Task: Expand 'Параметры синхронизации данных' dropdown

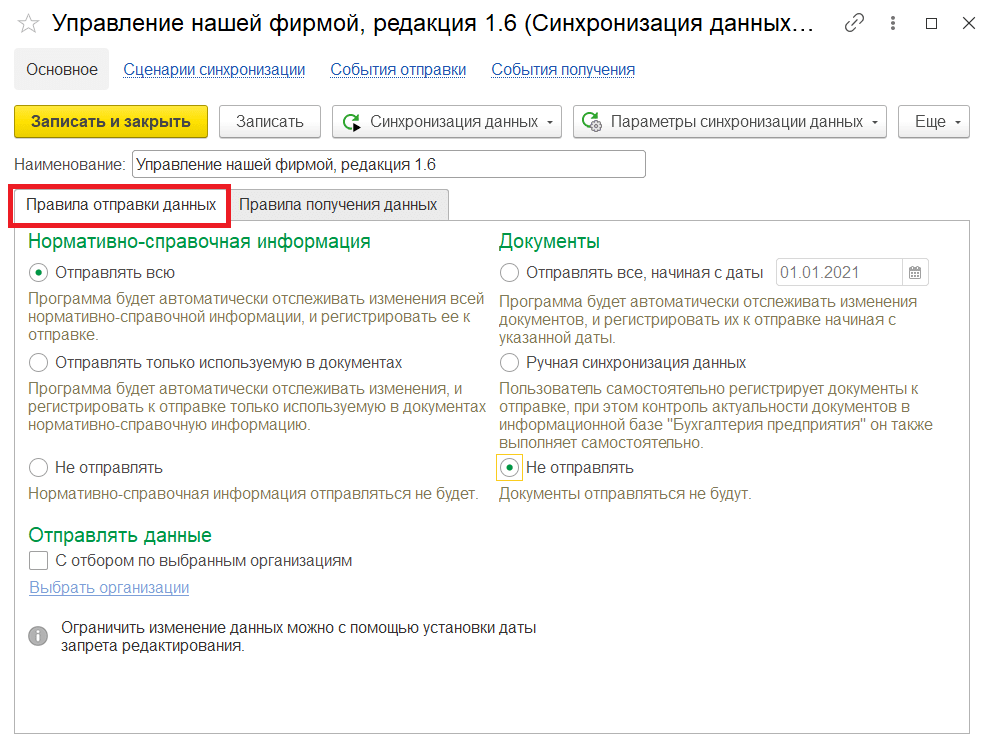Action: click(x=730, y=122)
